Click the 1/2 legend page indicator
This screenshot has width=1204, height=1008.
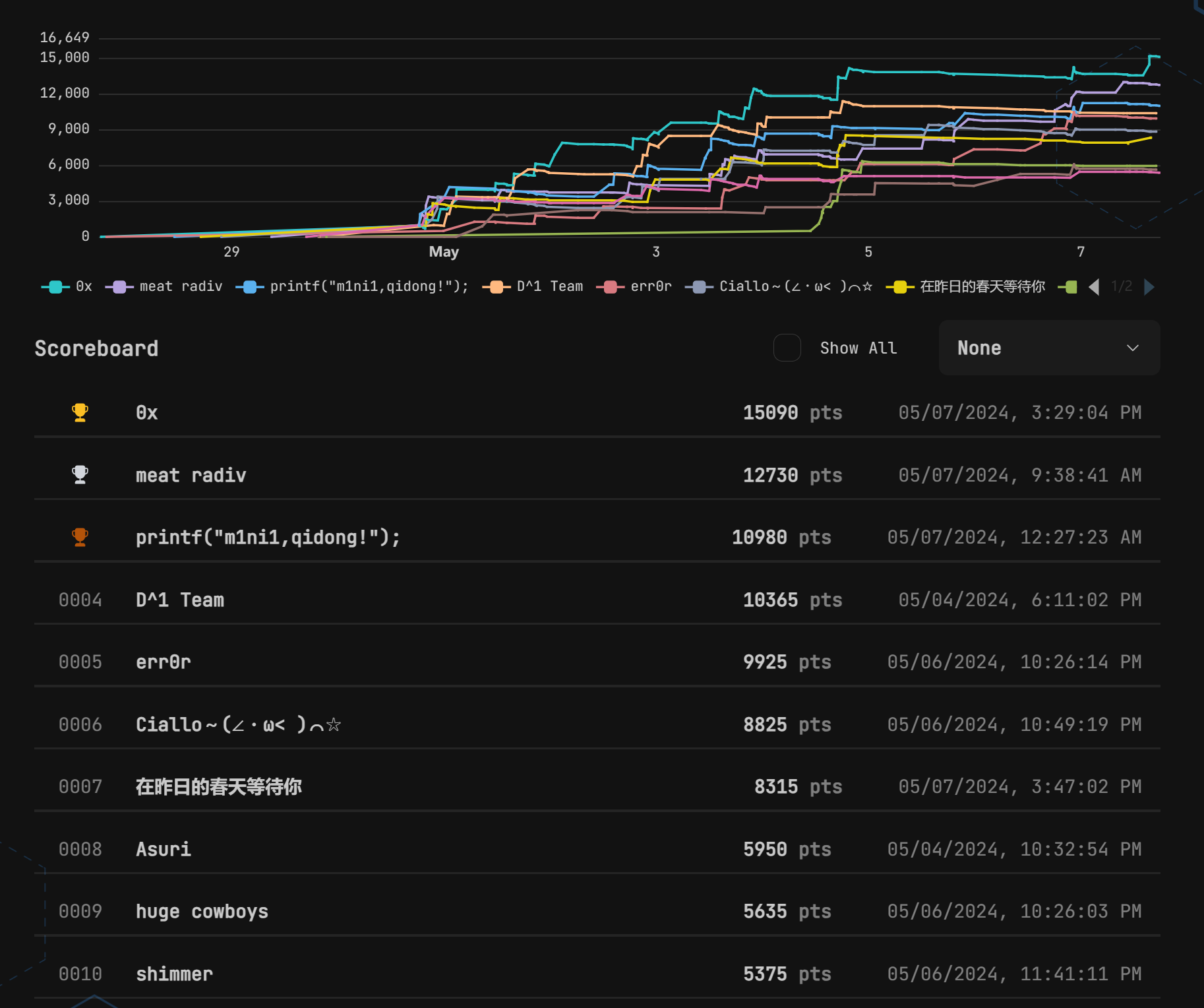pyautogui.click(x=1122, y=286)
